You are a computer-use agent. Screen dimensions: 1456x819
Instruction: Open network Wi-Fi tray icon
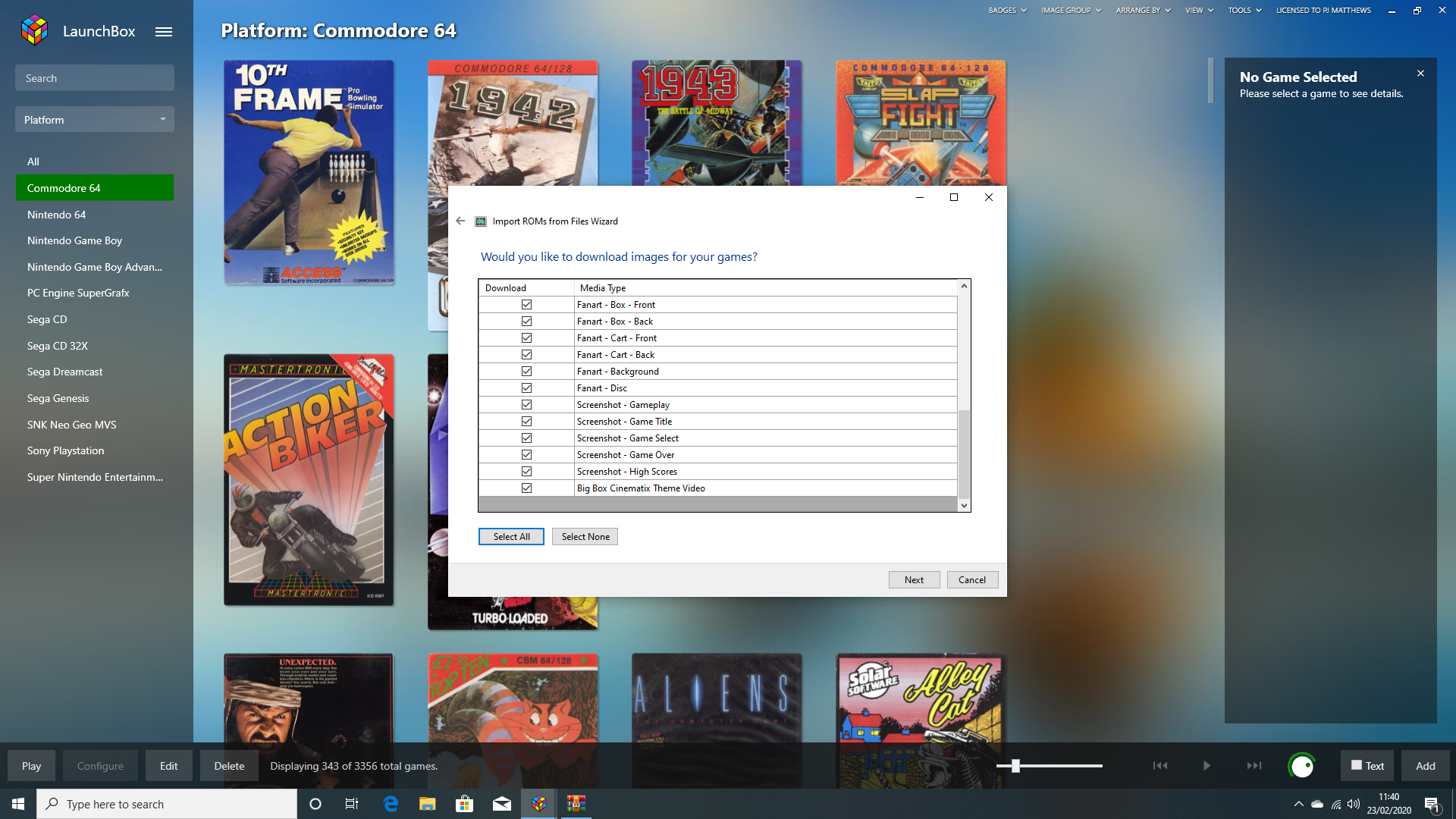pyautogui.click(x=1336, y=804)
